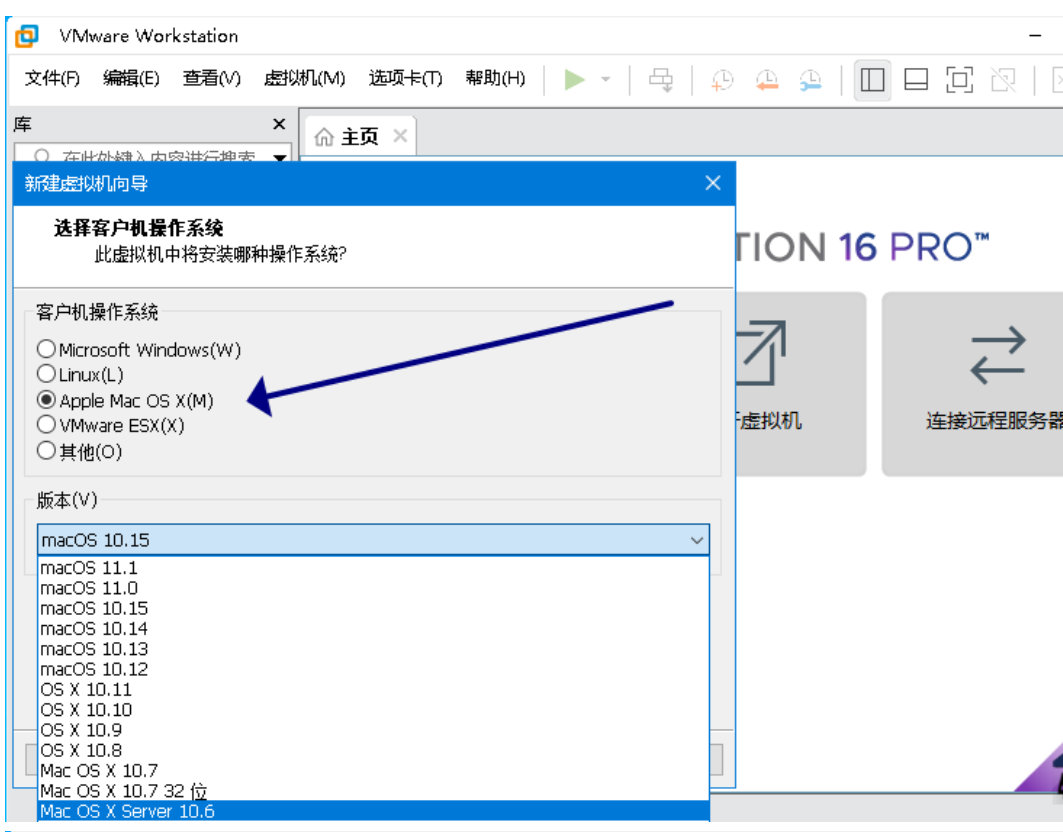Choose macOS 10.15 in the open version list
The height and width of the screenshot is (832, 1063).
[373, 608]
